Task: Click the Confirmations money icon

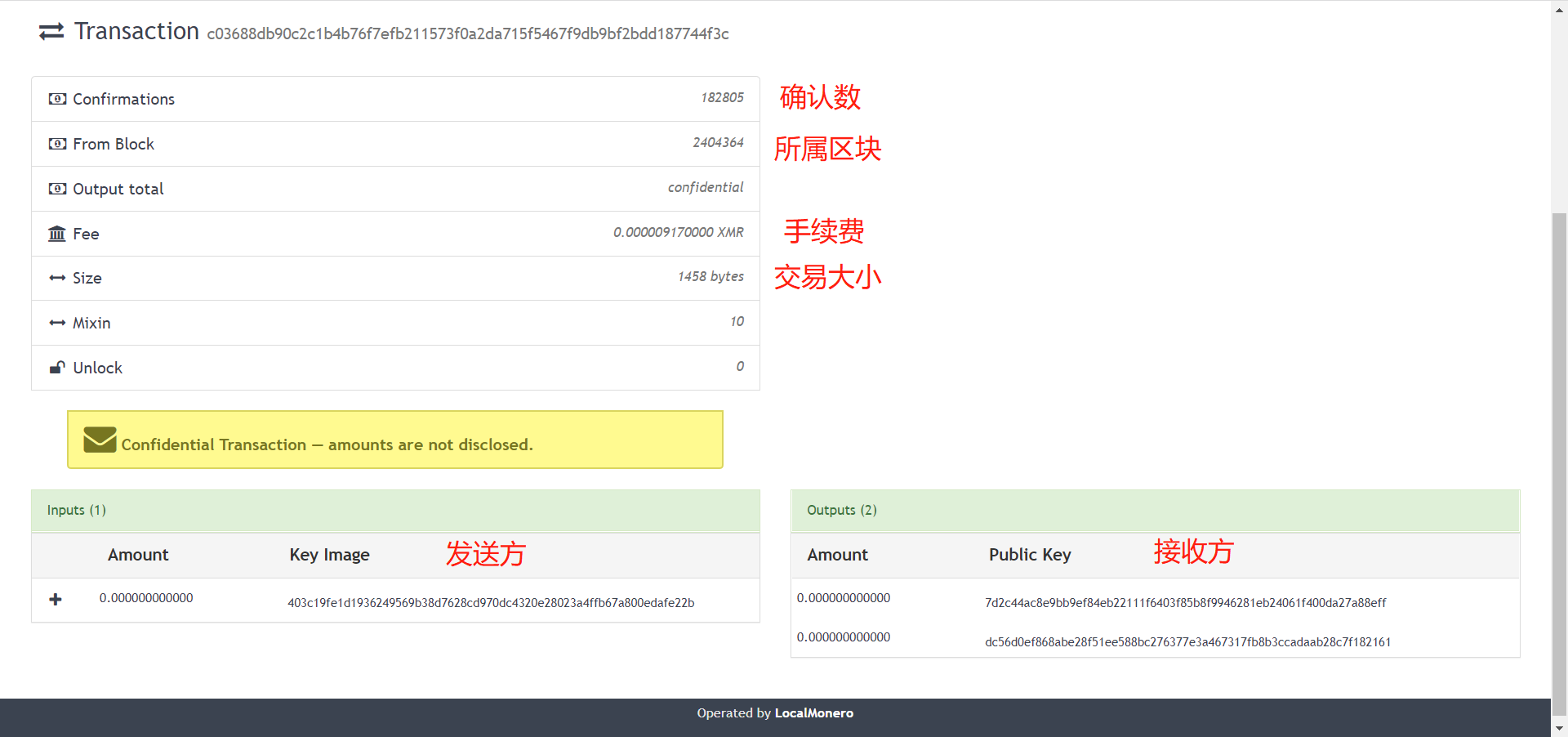Action: tap(57, 99)
